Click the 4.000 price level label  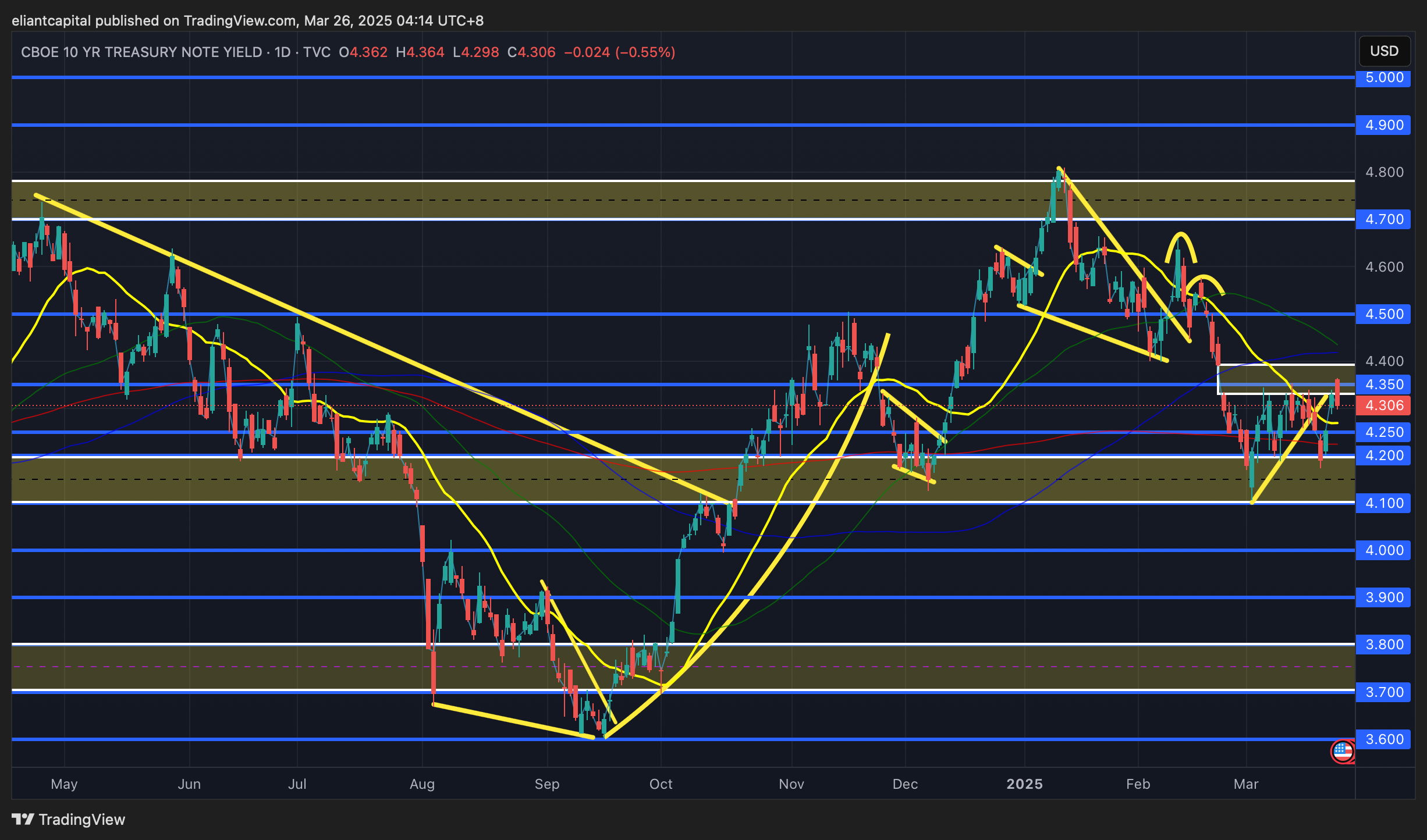pos(1383,550)
